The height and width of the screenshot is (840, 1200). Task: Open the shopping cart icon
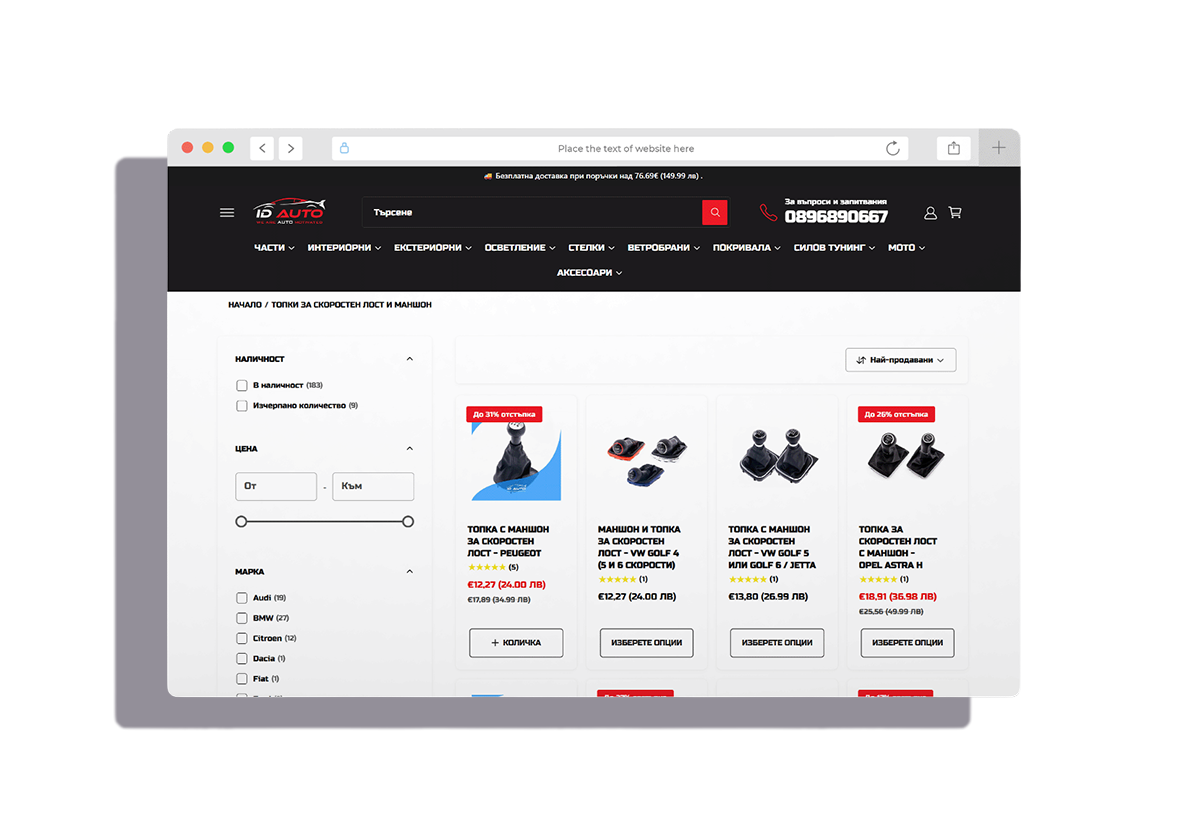click(x=955, y=213)
